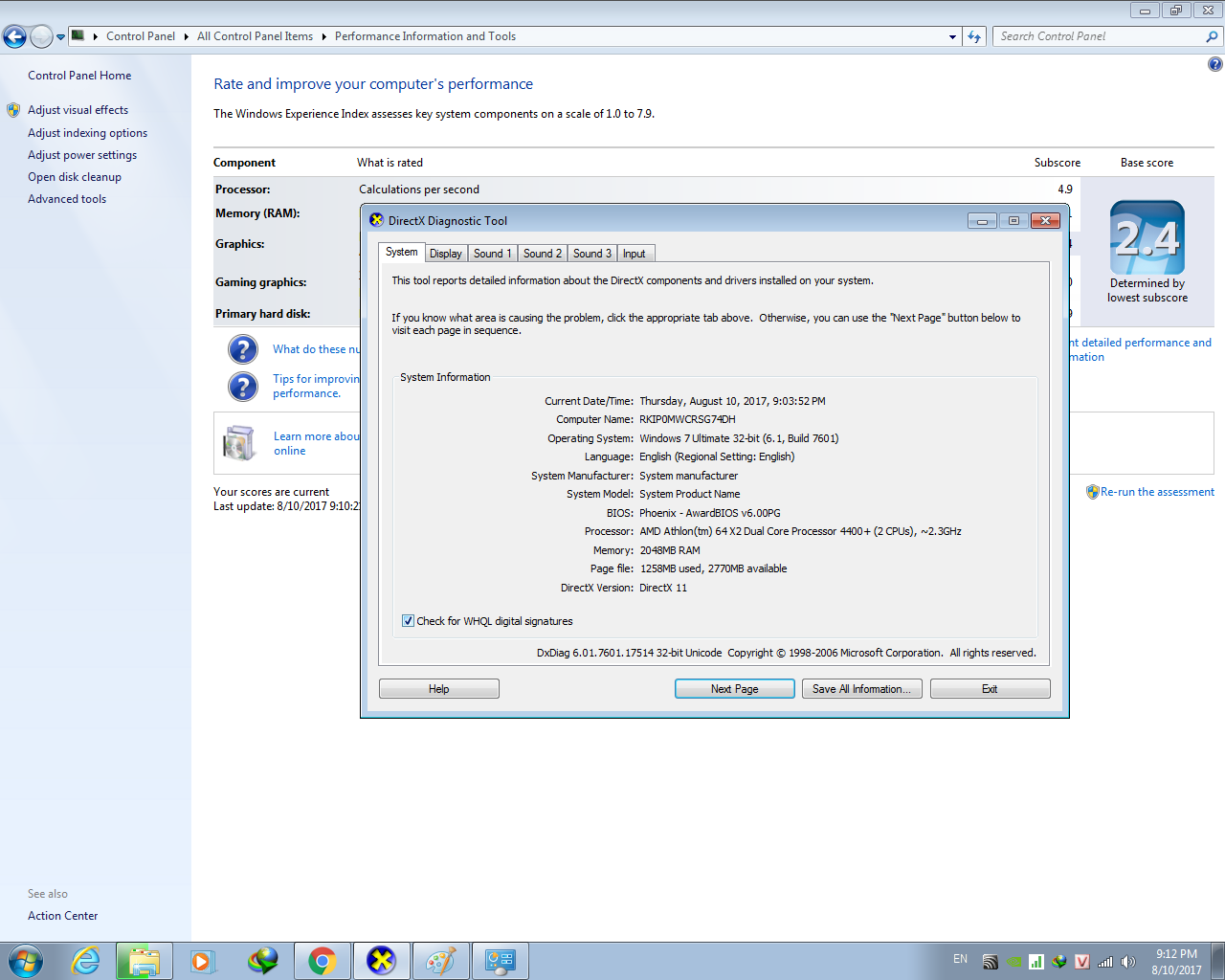Image resolution: width=1225 pixels, height=980 pixels.
Task: Click the Memory value 2048MB RAM
Action: pos(670,550)
